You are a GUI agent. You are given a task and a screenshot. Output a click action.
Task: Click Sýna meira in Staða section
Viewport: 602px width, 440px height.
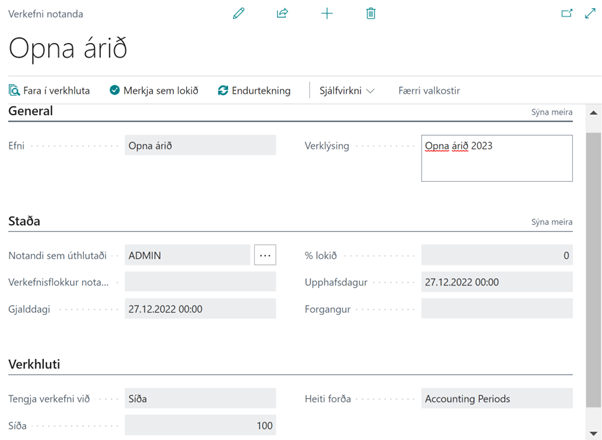pos(552,222)
